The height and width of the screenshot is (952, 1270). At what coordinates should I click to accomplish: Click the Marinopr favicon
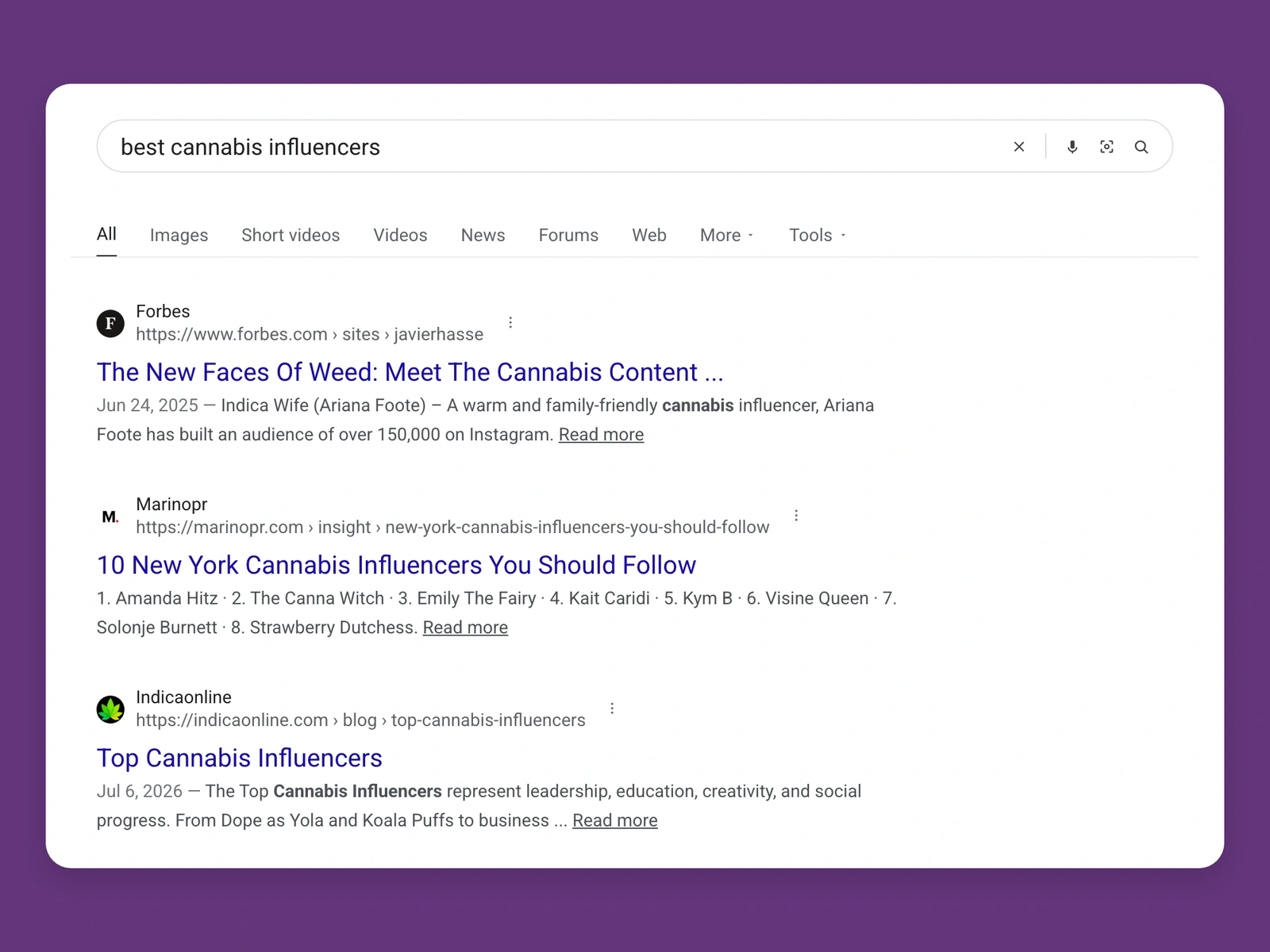tap(110, 516)
